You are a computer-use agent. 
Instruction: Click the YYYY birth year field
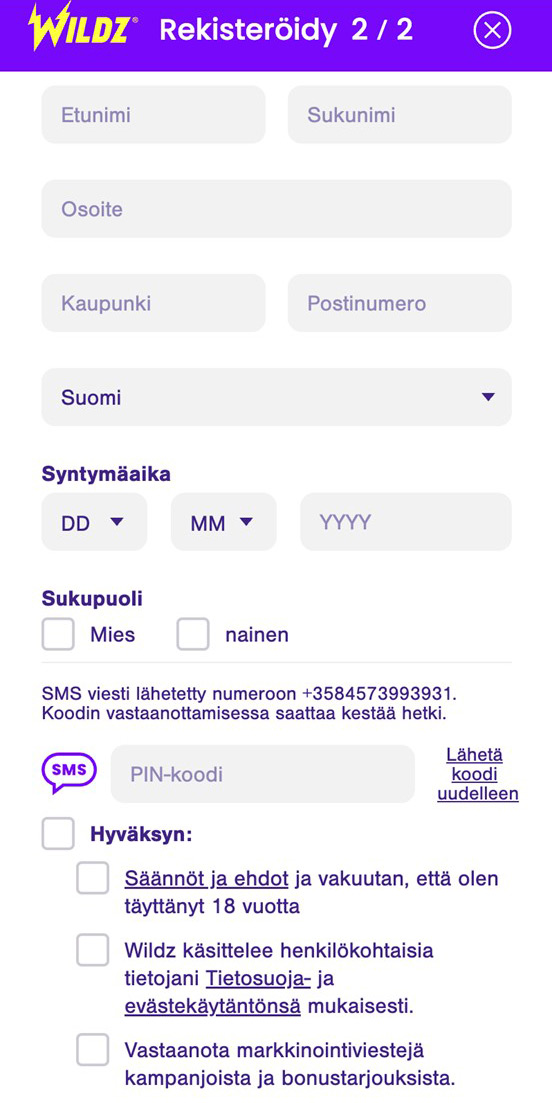[x=406, y=521]
